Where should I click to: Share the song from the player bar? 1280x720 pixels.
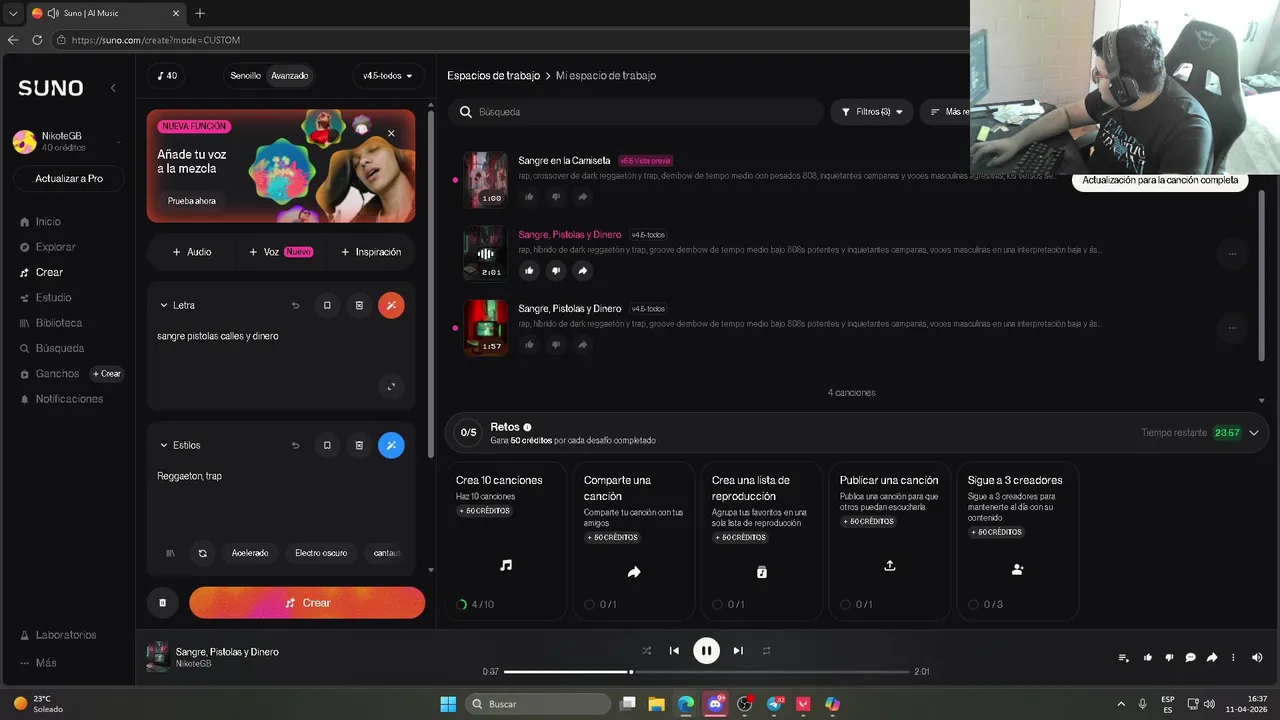click(1212, 657)
